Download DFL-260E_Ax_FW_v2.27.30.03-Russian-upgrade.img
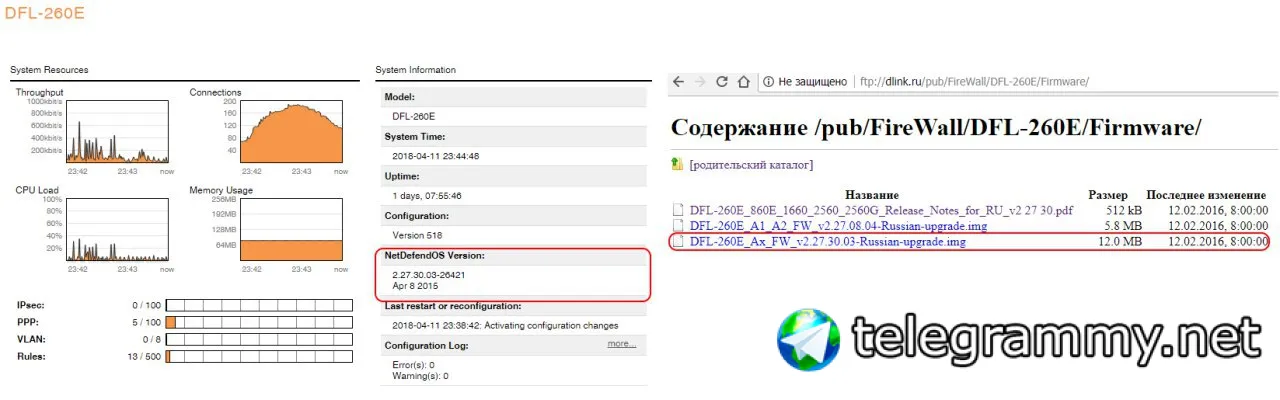 coord(828,241)
